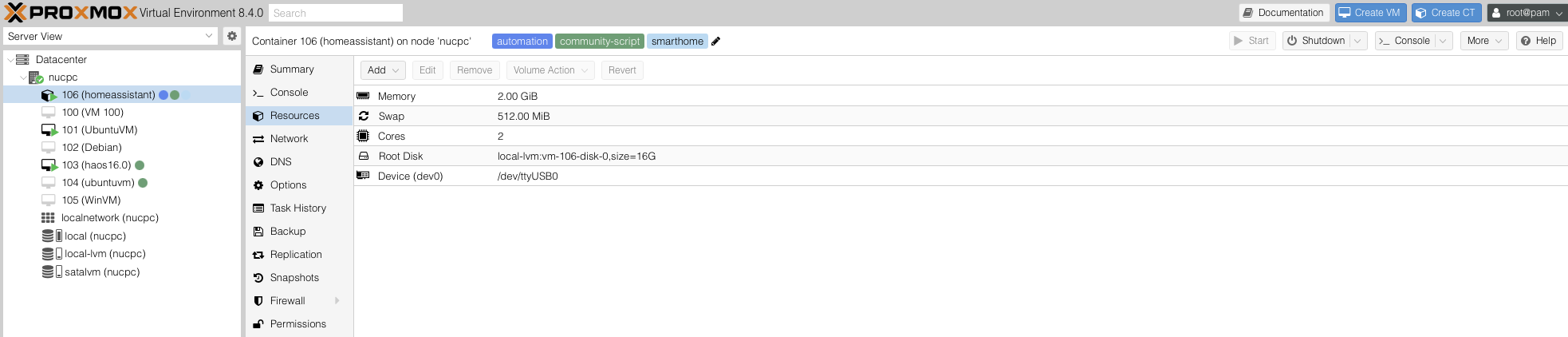Open the Task History tab
This screenshot has width=1568, height=337.
(297, 208)
